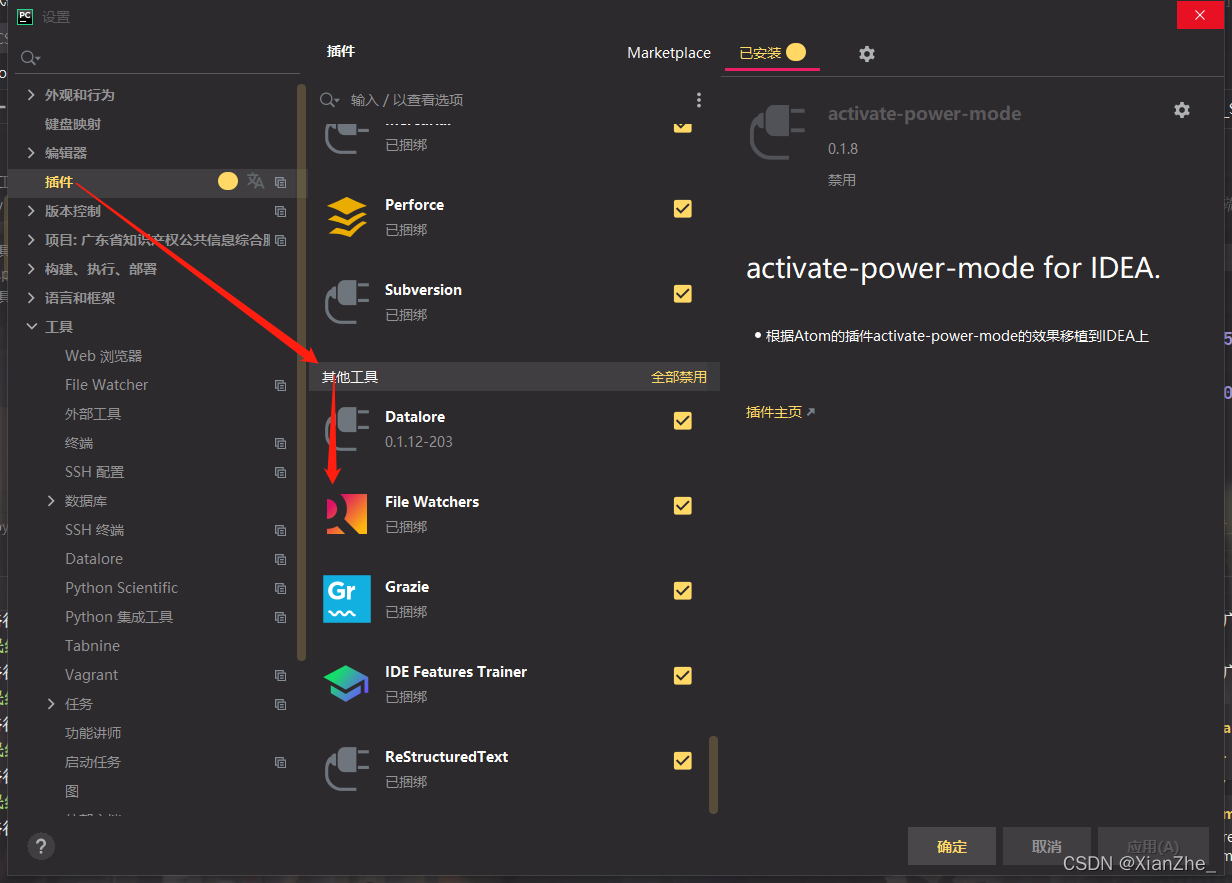Expand the 项目 settings section

click(x=31, y=240)
